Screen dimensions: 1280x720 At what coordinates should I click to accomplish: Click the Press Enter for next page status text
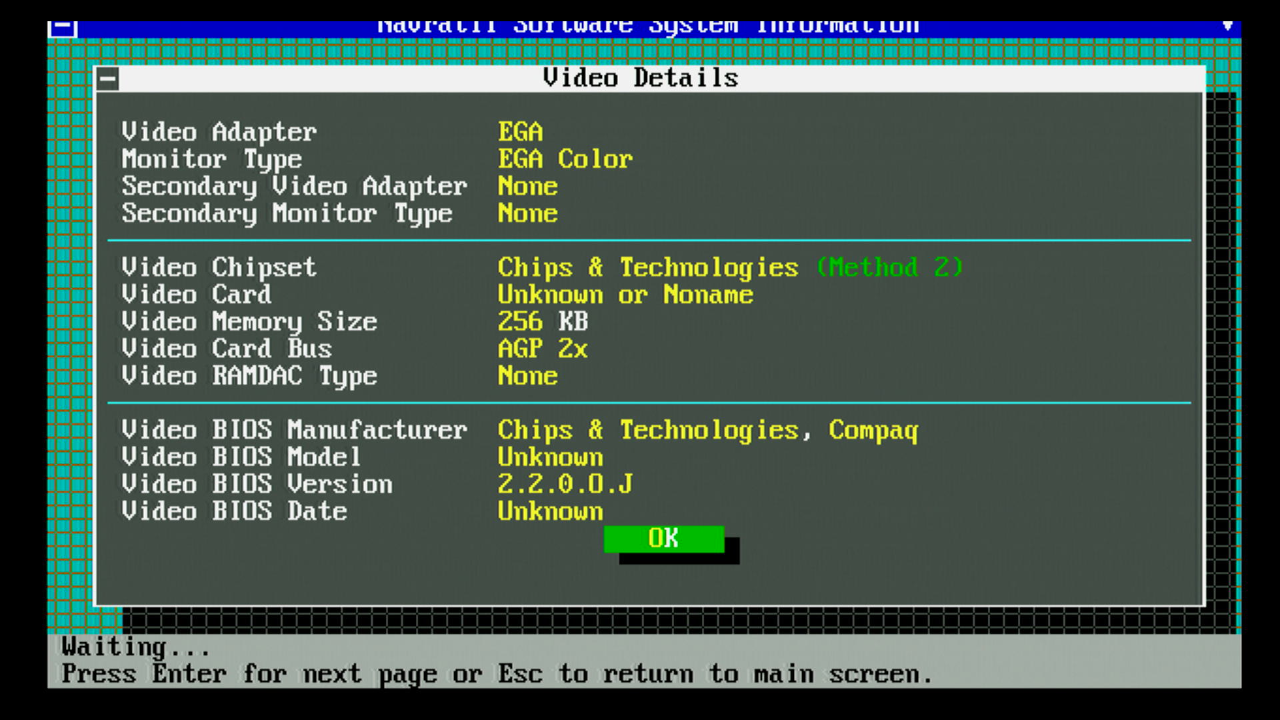point(496,674)
